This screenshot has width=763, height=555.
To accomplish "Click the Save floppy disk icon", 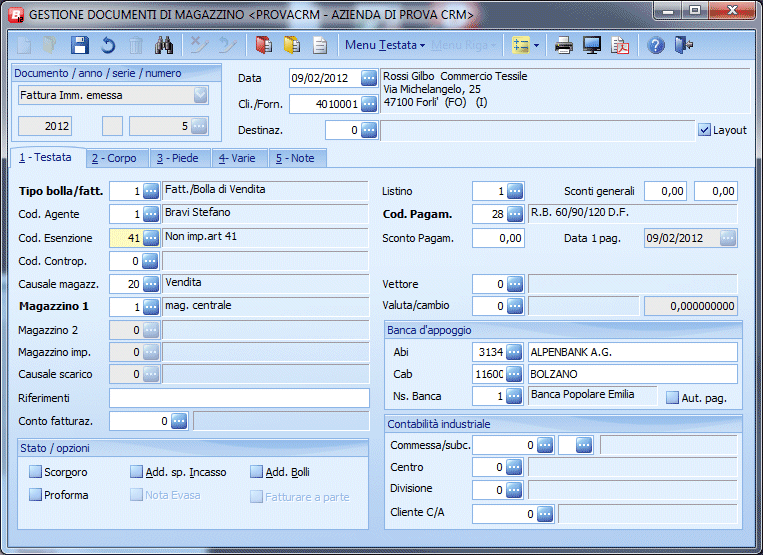I will 80,45.
